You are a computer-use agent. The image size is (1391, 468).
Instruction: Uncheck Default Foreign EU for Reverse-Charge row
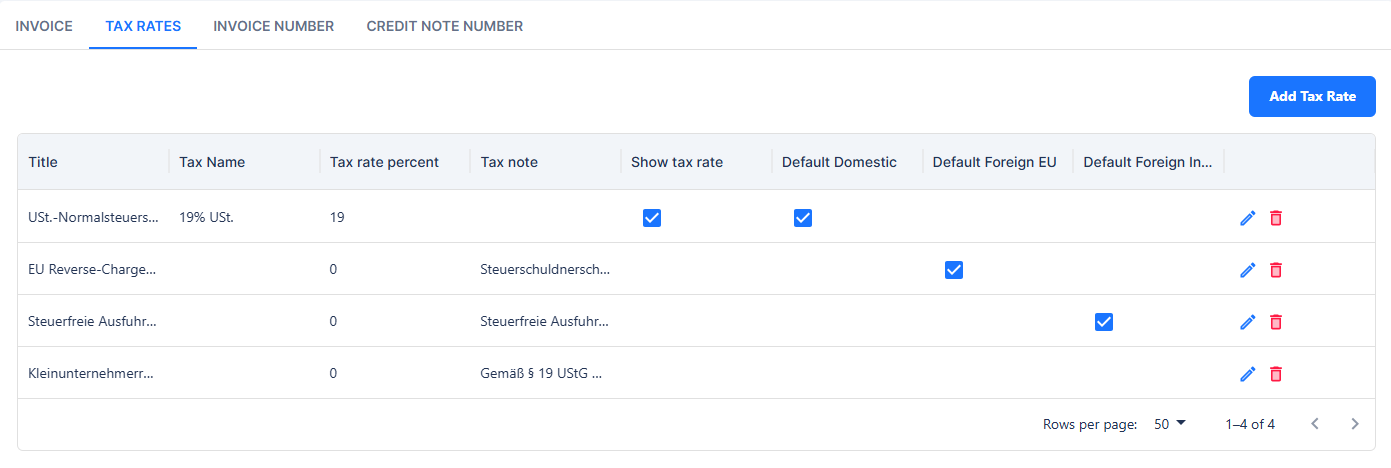pyautogui.click(x=954, y=270)
